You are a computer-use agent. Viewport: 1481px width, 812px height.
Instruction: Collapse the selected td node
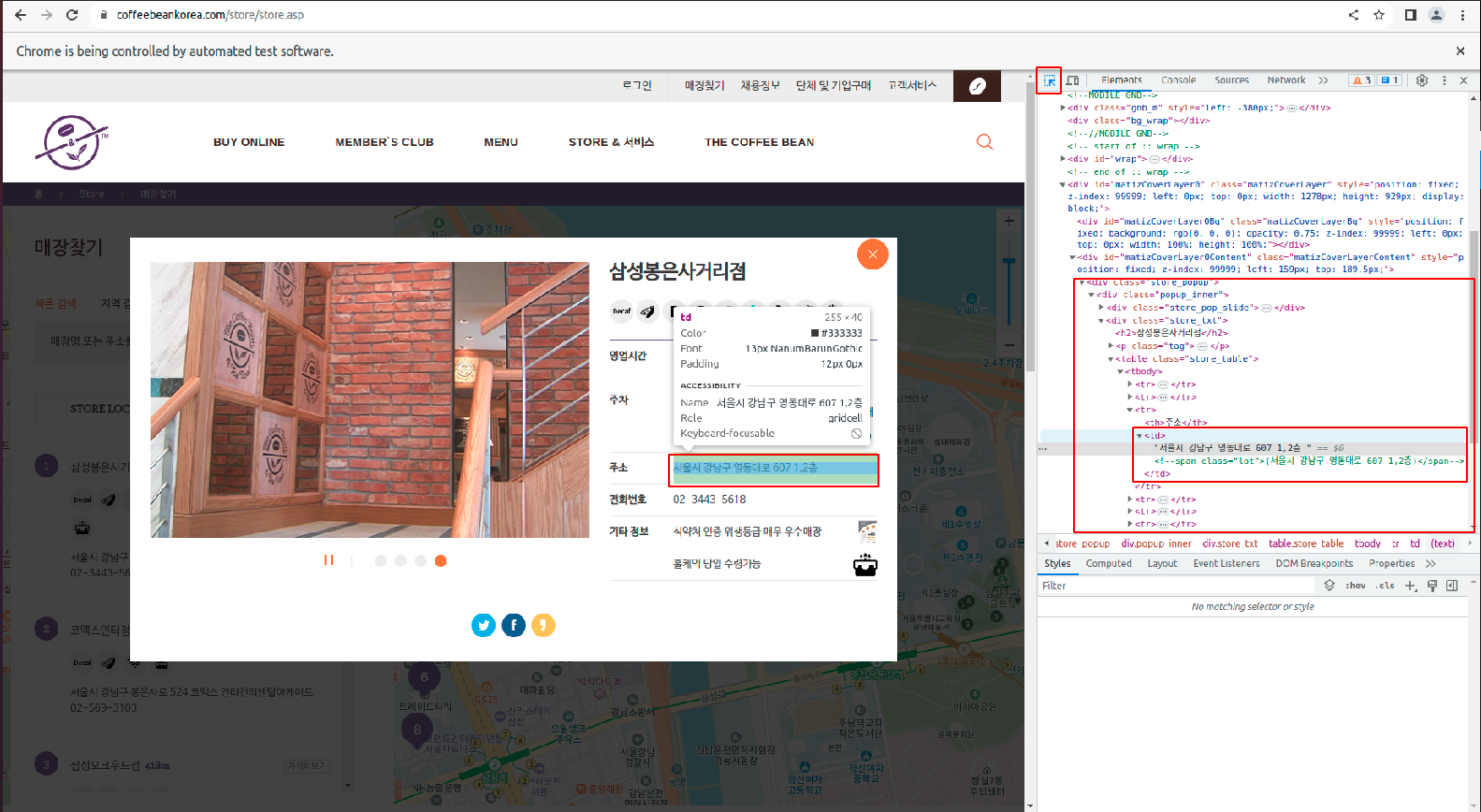pos(1140,436)
